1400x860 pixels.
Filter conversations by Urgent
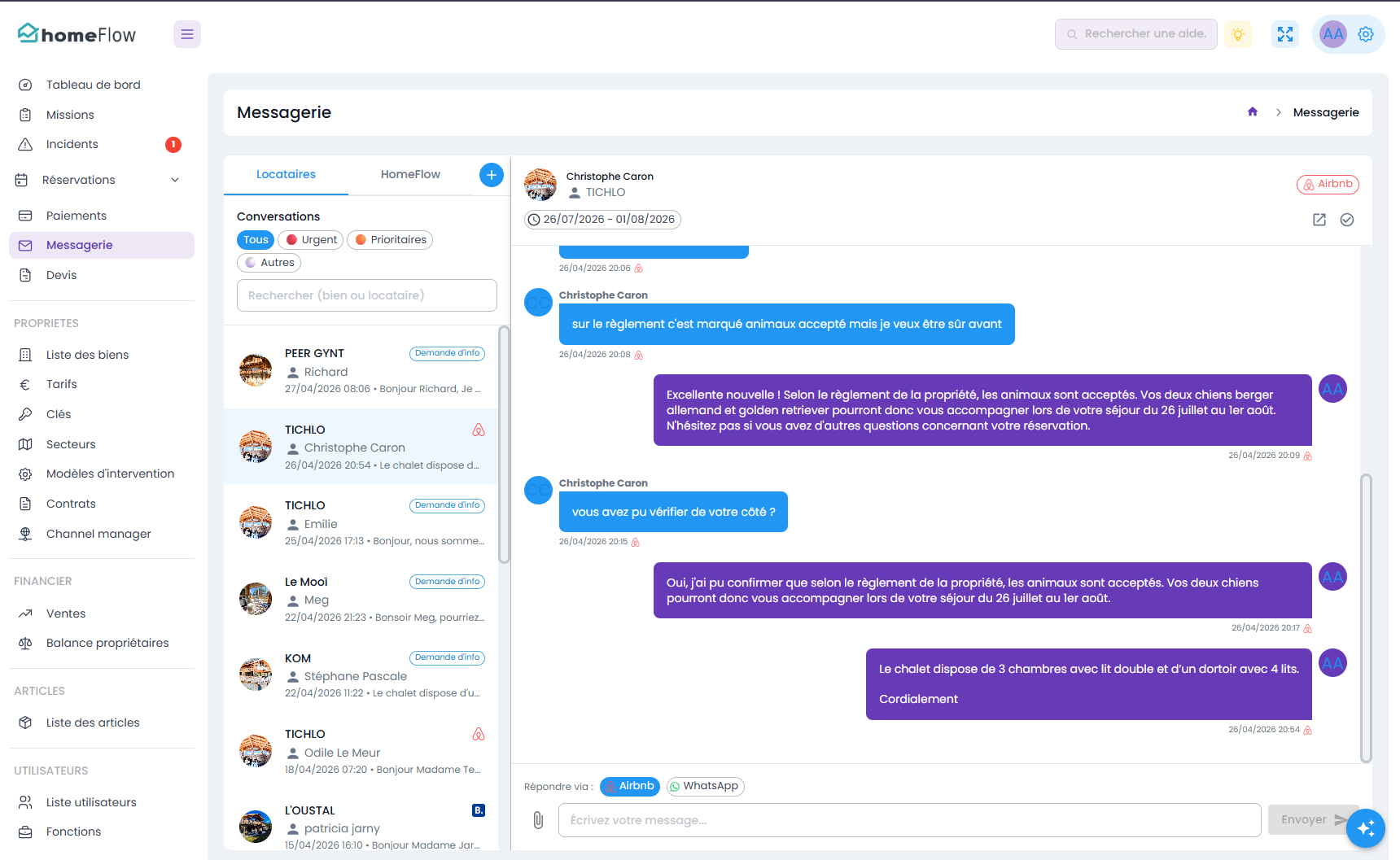coord(311,240)
